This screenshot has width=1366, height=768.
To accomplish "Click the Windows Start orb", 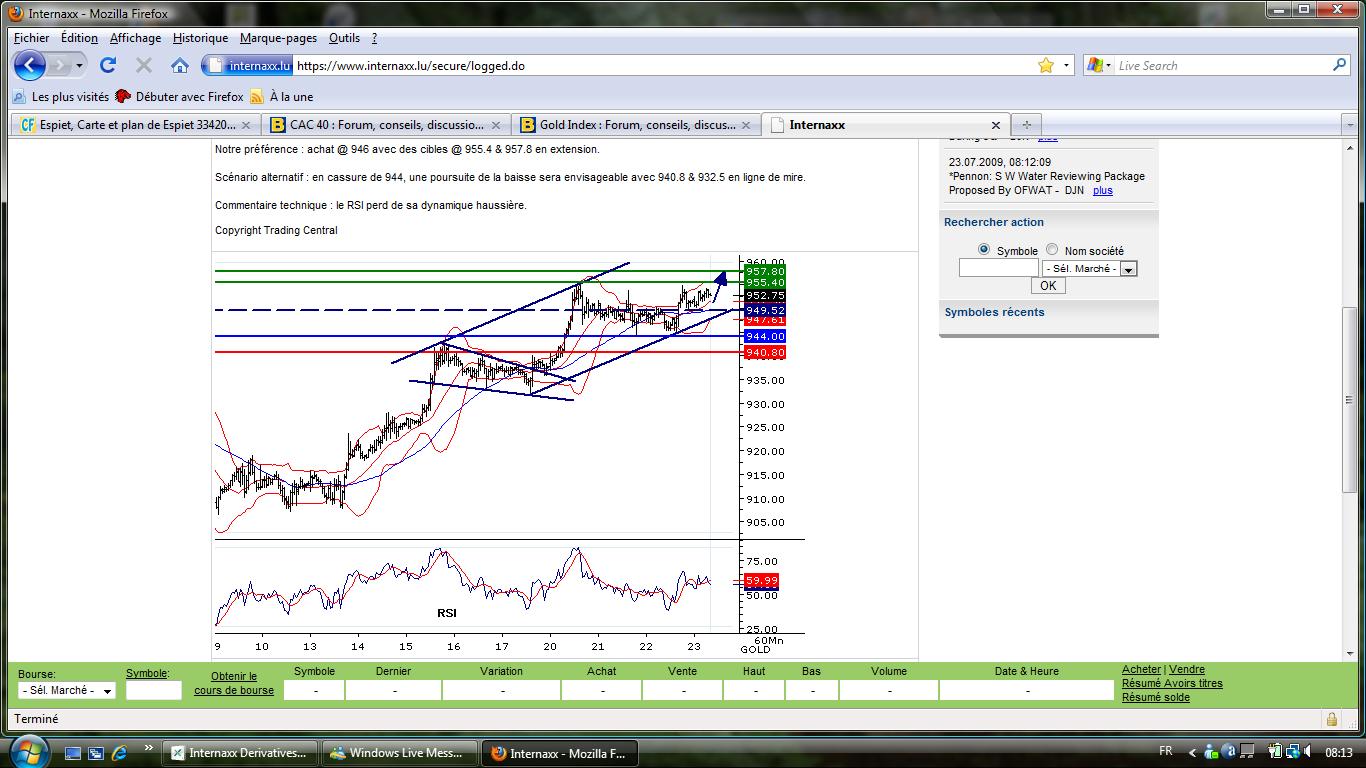I will tap(27, 751).
